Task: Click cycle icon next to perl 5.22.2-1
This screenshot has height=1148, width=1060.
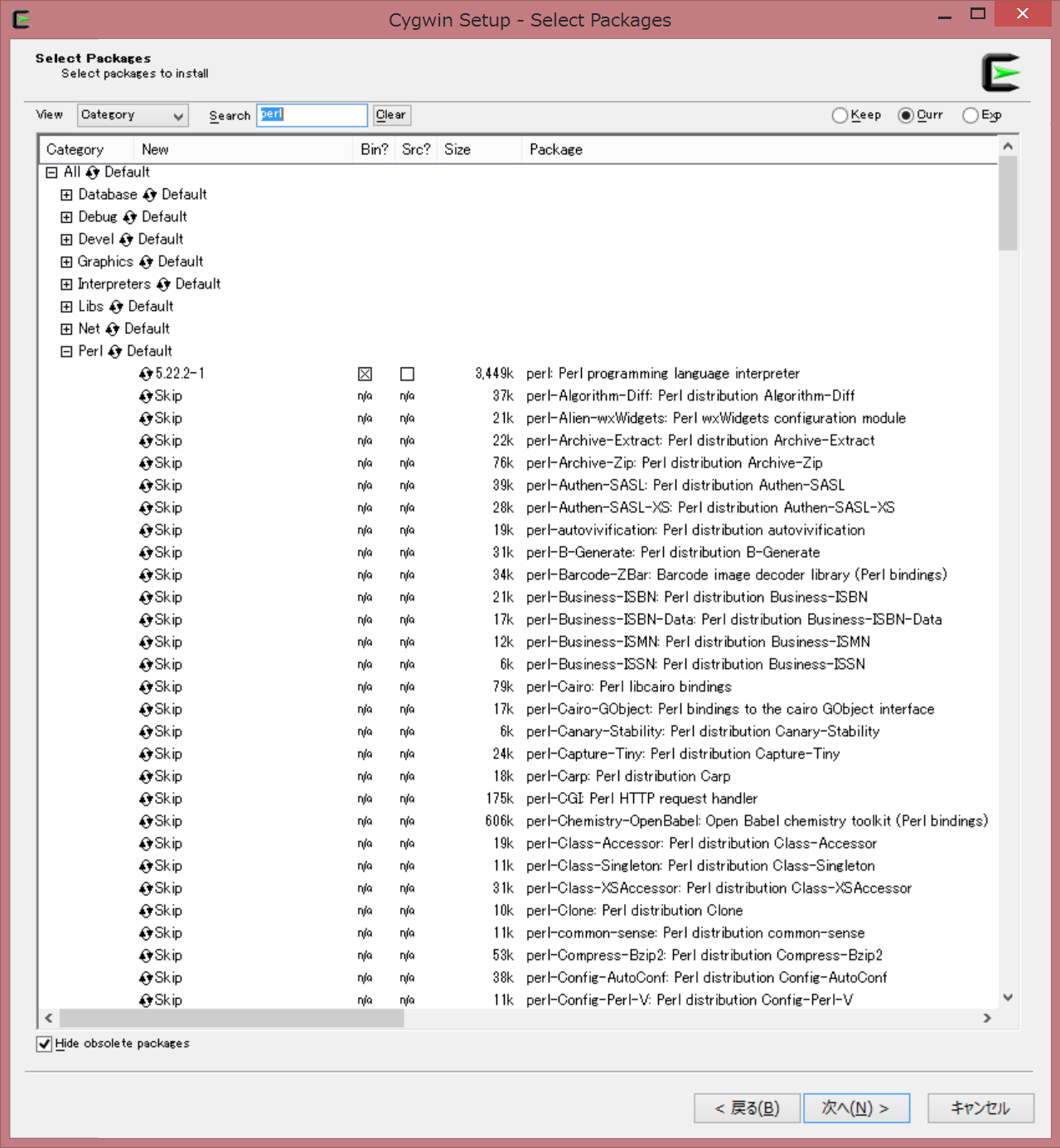Action: point(145,374)
